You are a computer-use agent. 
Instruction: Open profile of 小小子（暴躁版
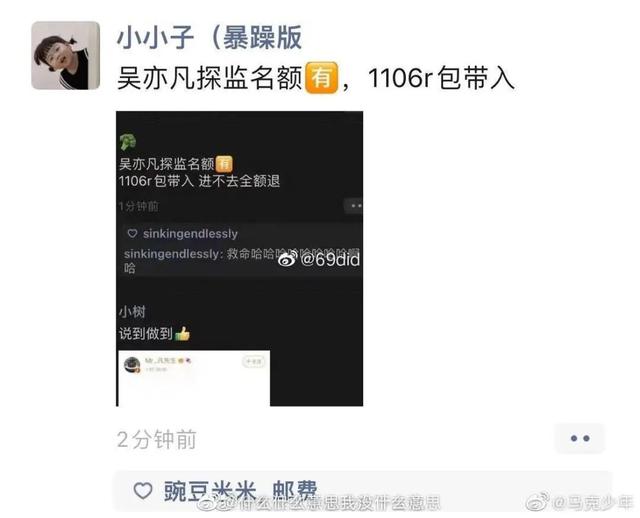[x=209, y=38]
